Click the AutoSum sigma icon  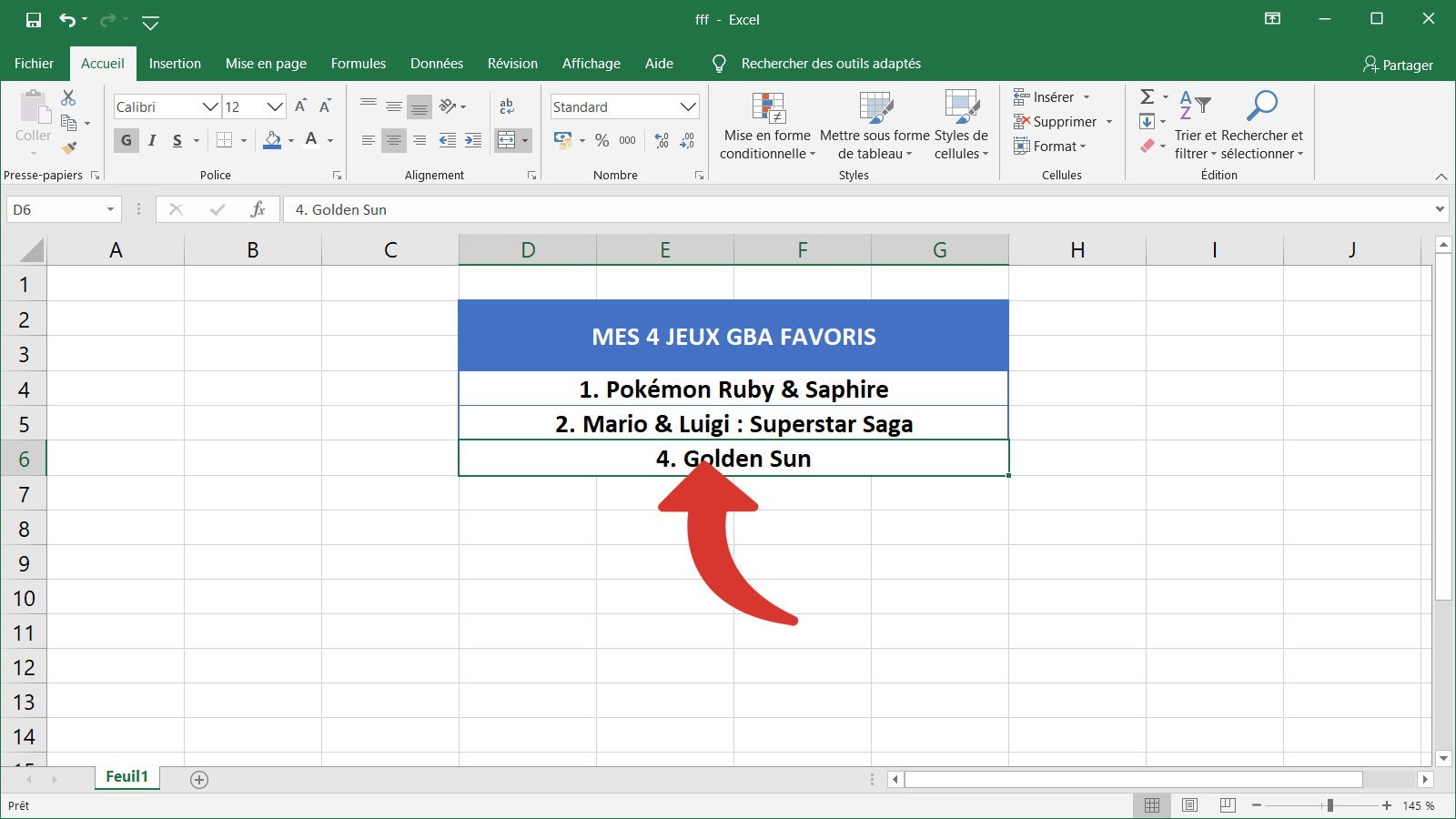1145,95
